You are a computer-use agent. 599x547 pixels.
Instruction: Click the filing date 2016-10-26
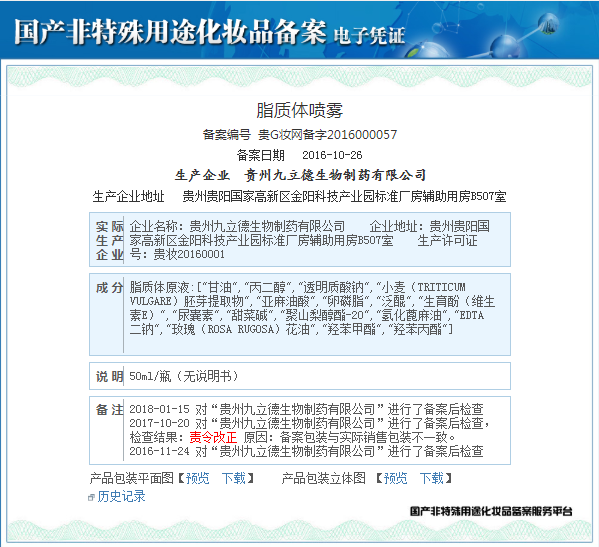point(332,155)
